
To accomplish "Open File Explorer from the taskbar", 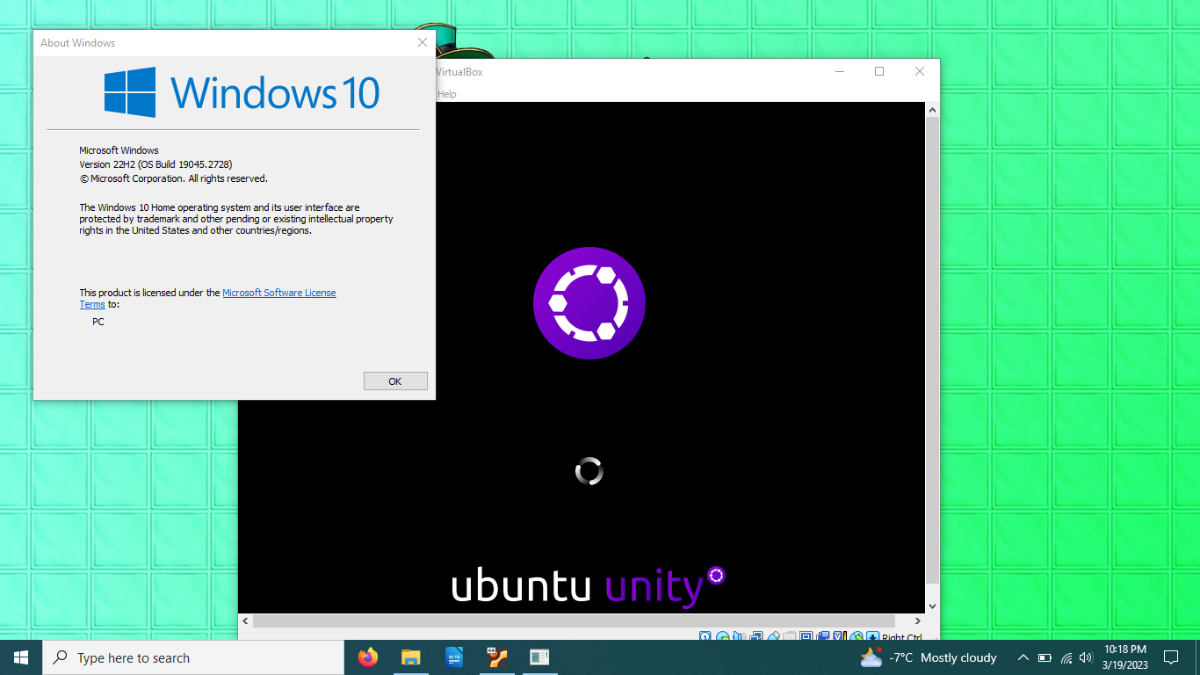I will point(411,657).
